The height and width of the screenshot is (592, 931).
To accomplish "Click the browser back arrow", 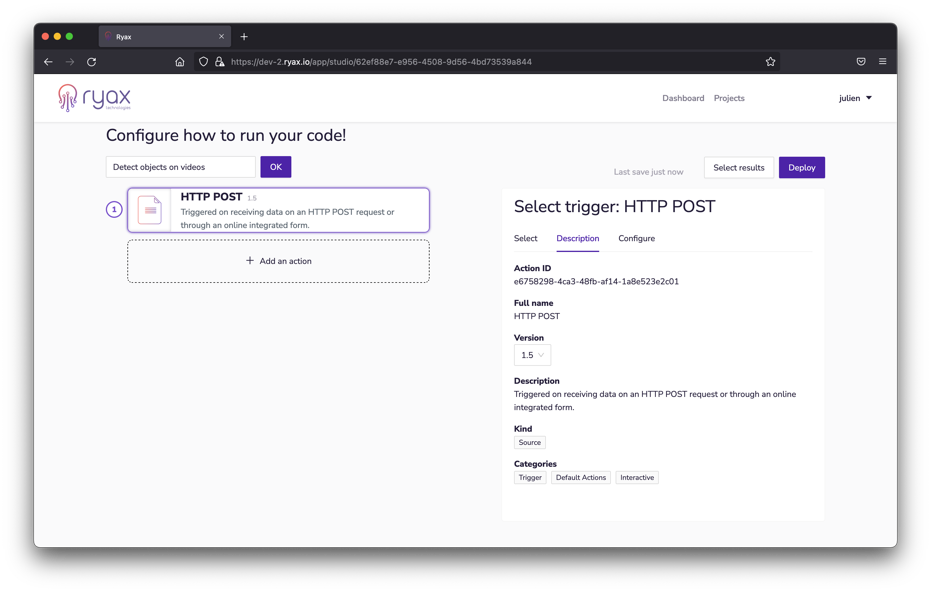I will pyautogui.click(x=48, y=62).
